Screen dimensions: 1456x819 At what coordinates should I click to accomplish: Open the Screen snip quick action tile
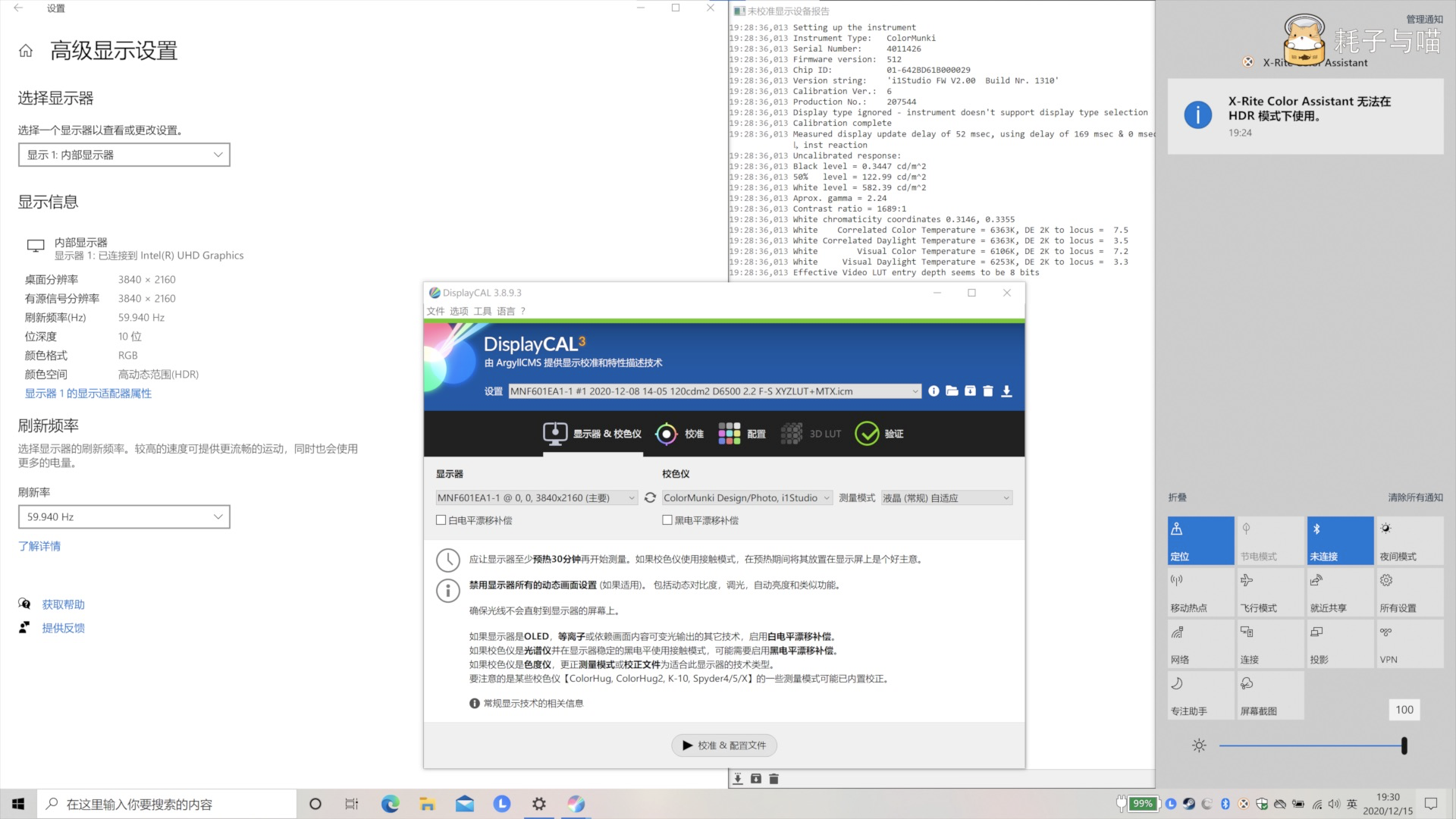(x=1271, y=695)
